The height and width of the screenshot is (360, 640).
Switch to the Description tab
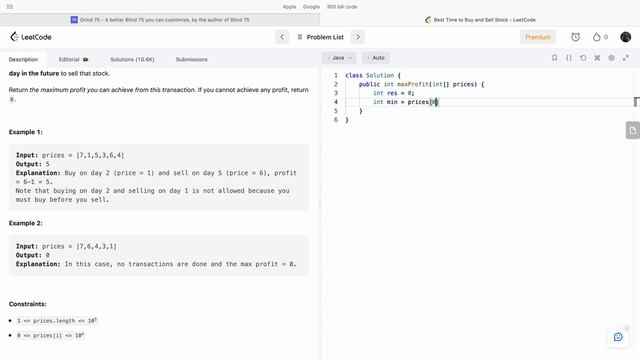click(x=23, y=60)
